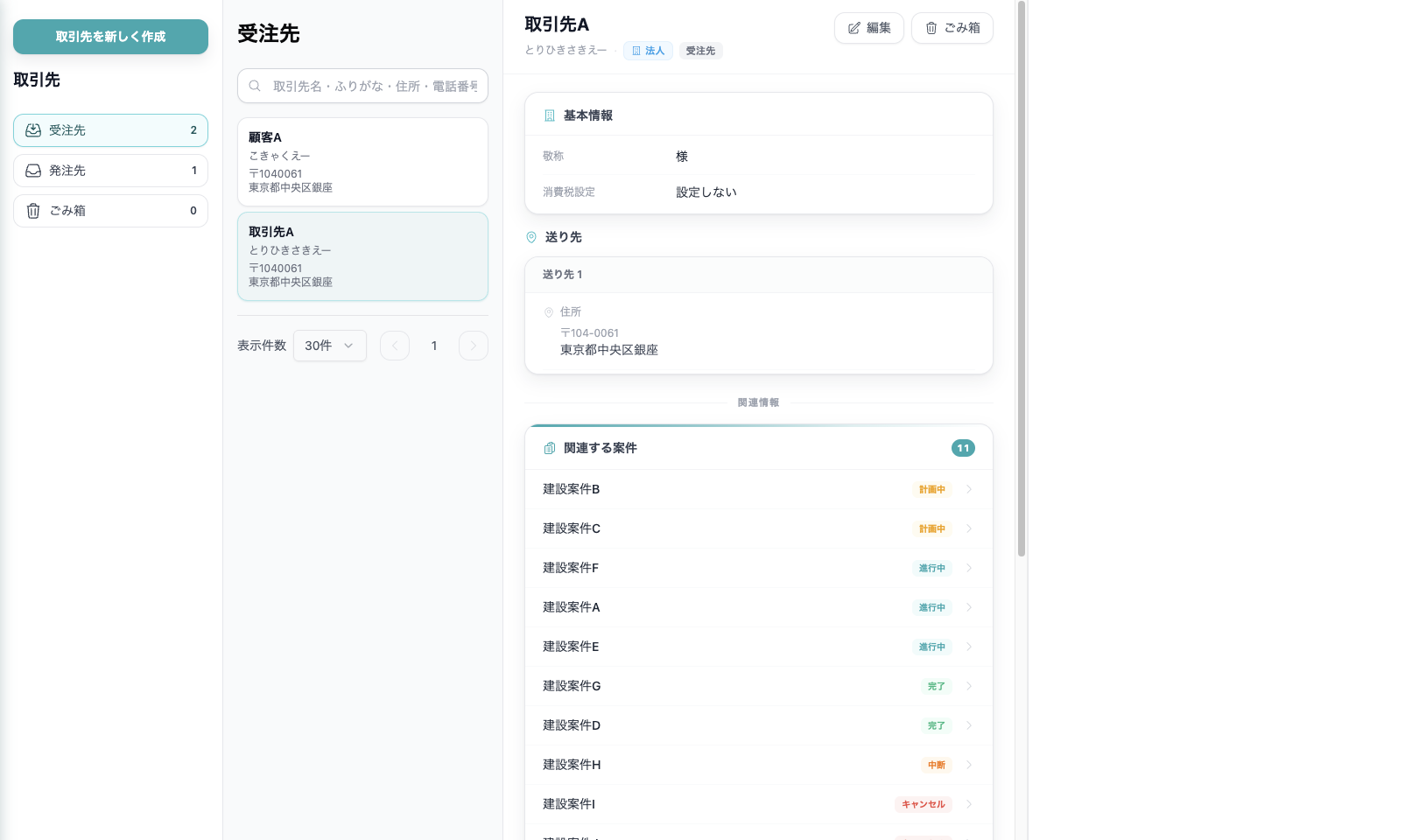Open the 30件 display count dropdown
The image size is (1405, 840).
pyautogui.click(x=329, y=346)
